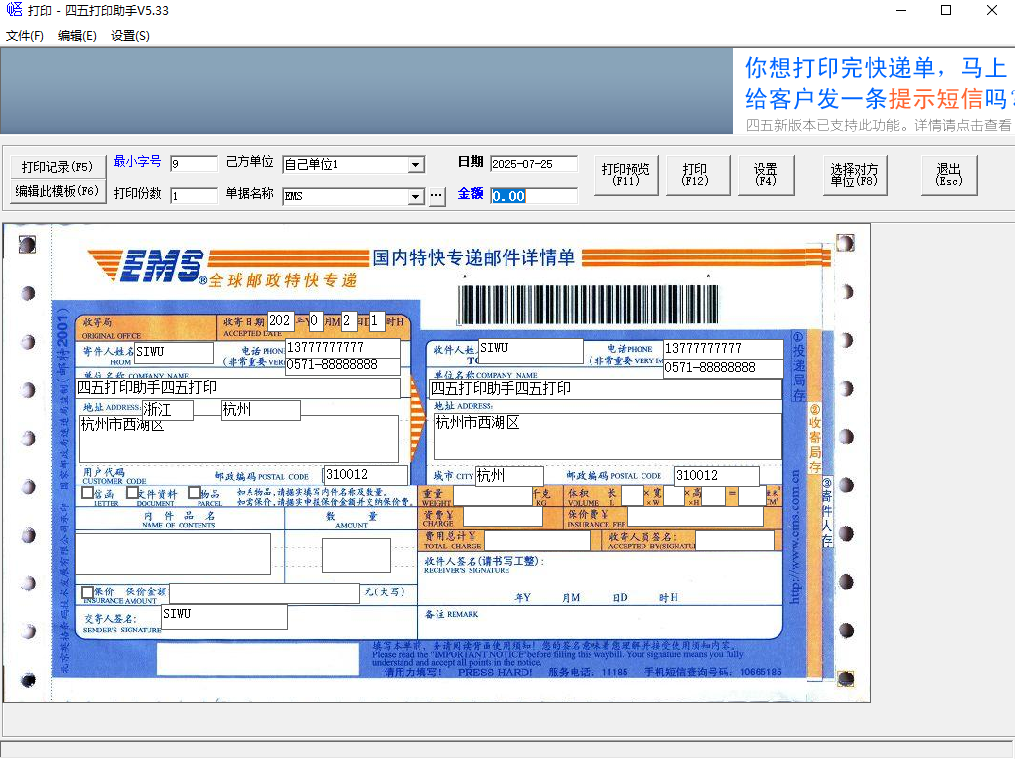This screenshot has height=759, width=1015.
Task: Click the 编辑此模板(F6) button
Action: [x=58, y=191]
